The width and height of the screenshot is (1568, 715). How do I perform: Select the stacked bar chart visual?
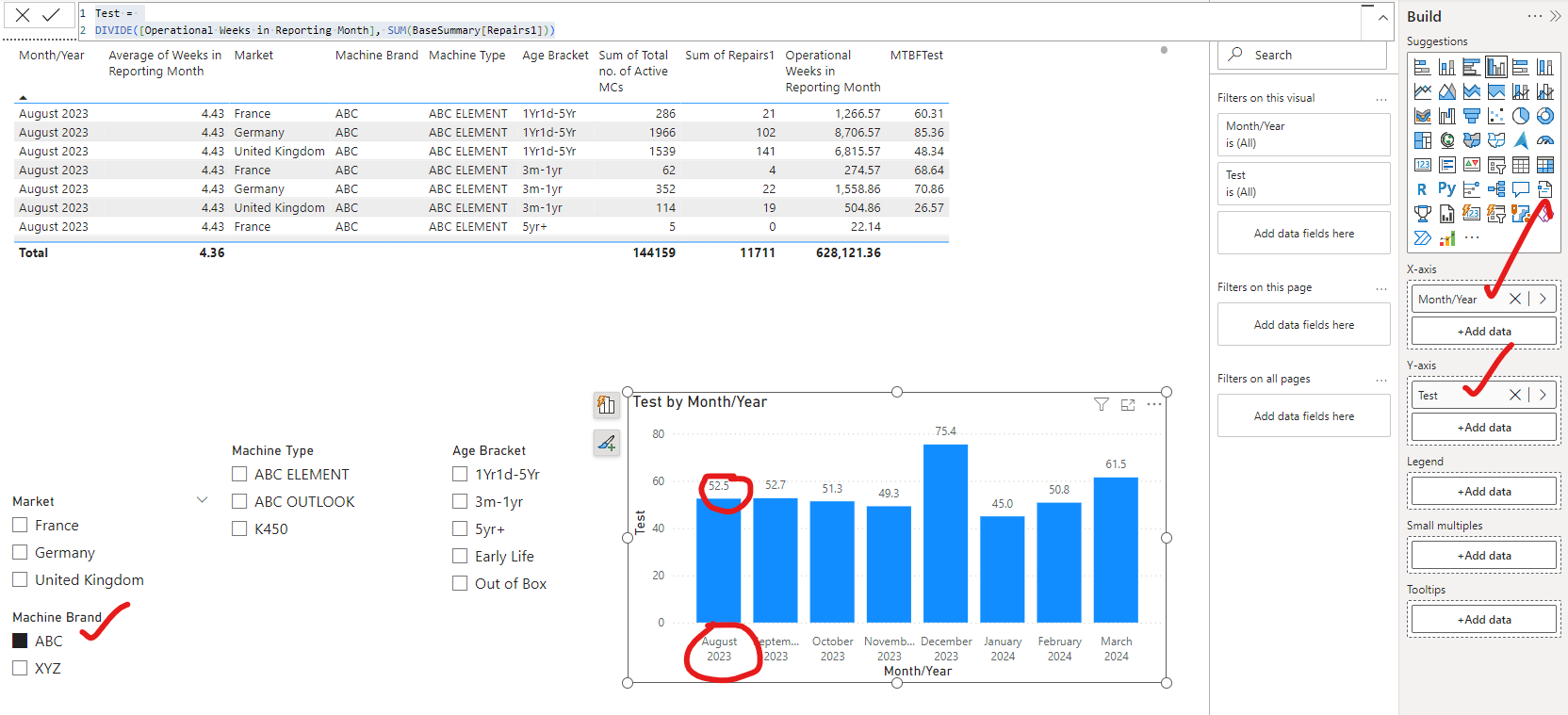pyautogui.click(x=1423, y=67)
